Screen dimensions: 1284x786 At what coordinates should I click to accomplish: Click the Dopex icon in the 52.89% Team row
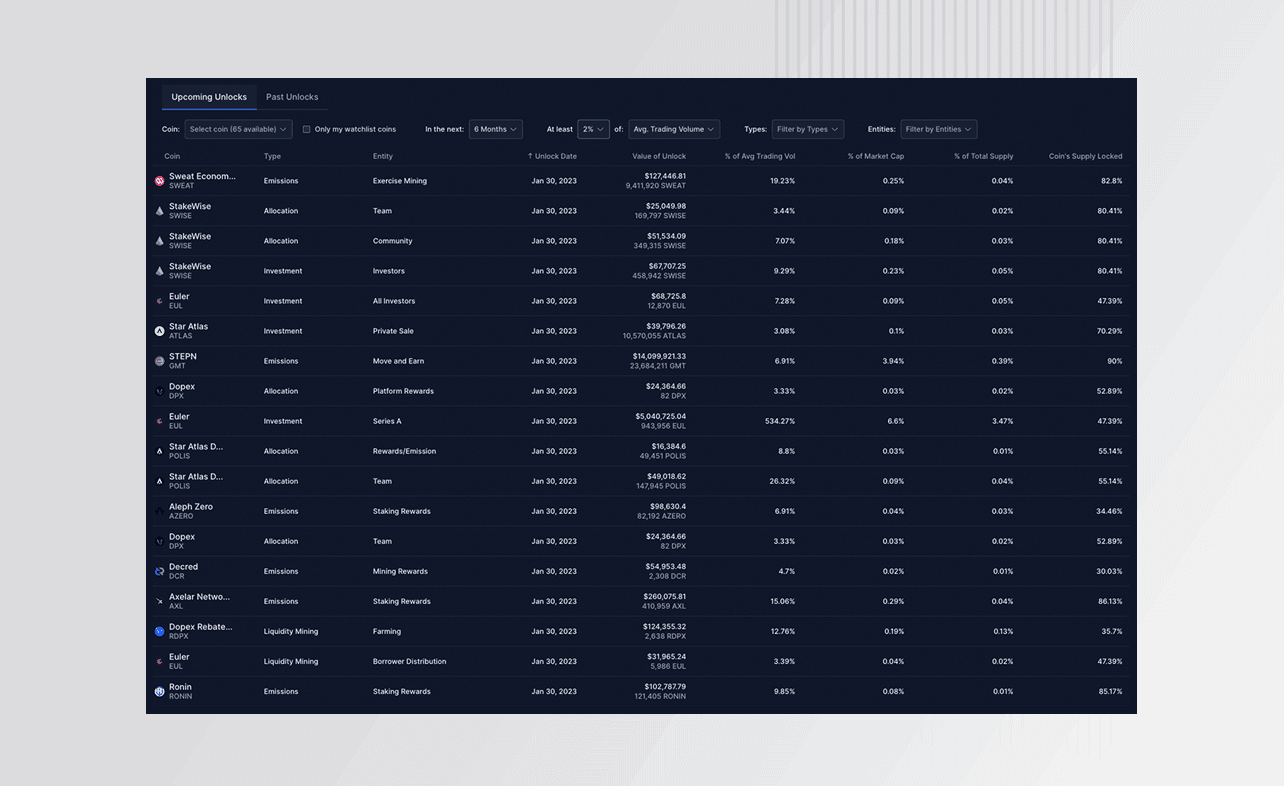[x=159, y=541]
